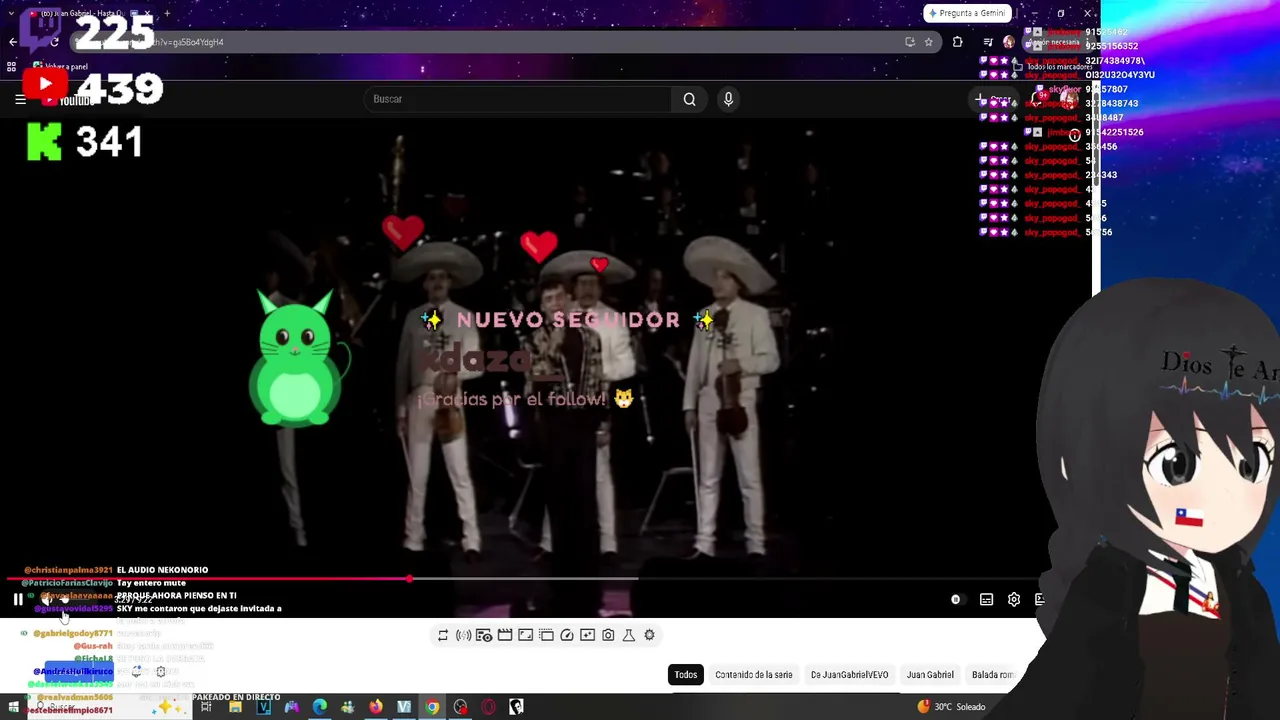
Task: Click the YouTube search magnifier button
Action: (689, 99)
